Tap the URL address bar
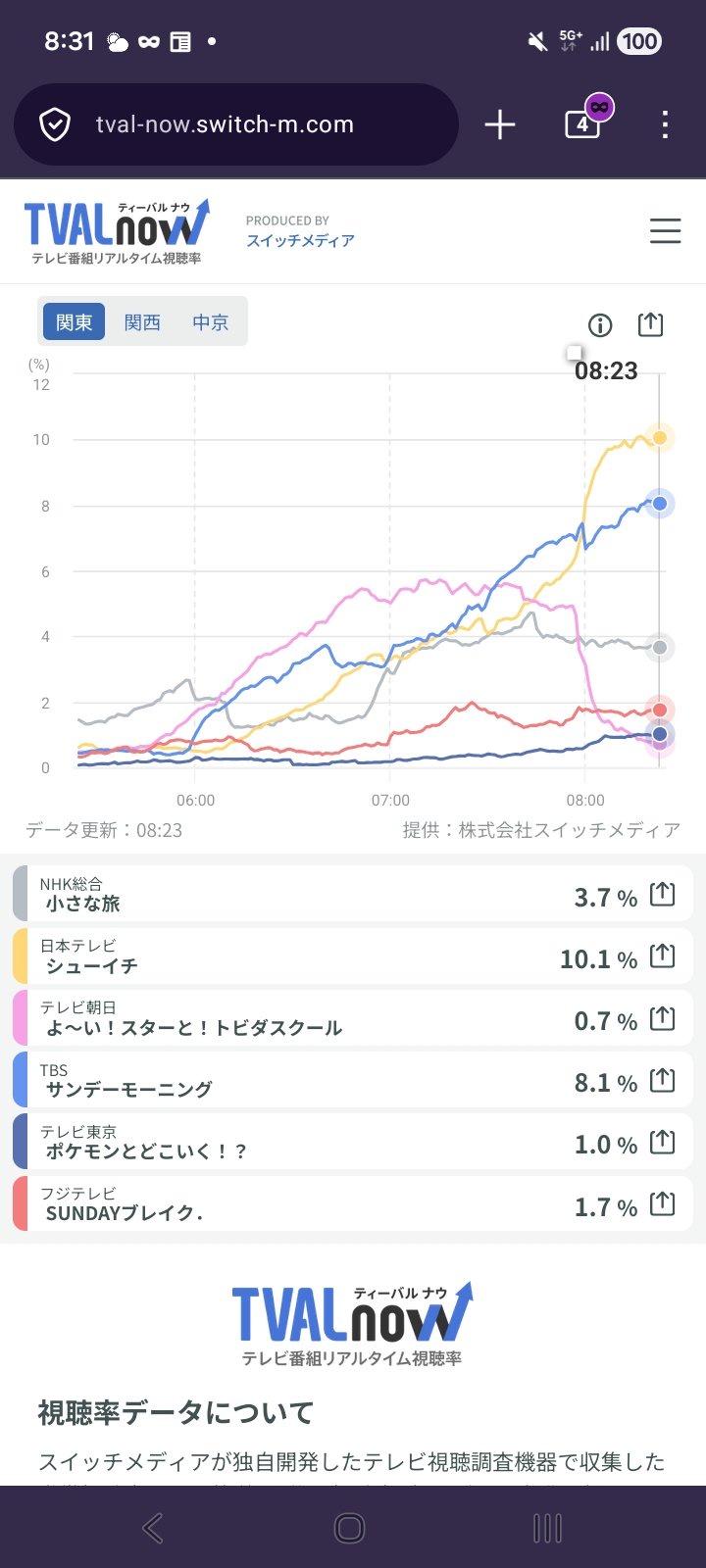This screenshot has height=1568, width=706. [235, 124]
